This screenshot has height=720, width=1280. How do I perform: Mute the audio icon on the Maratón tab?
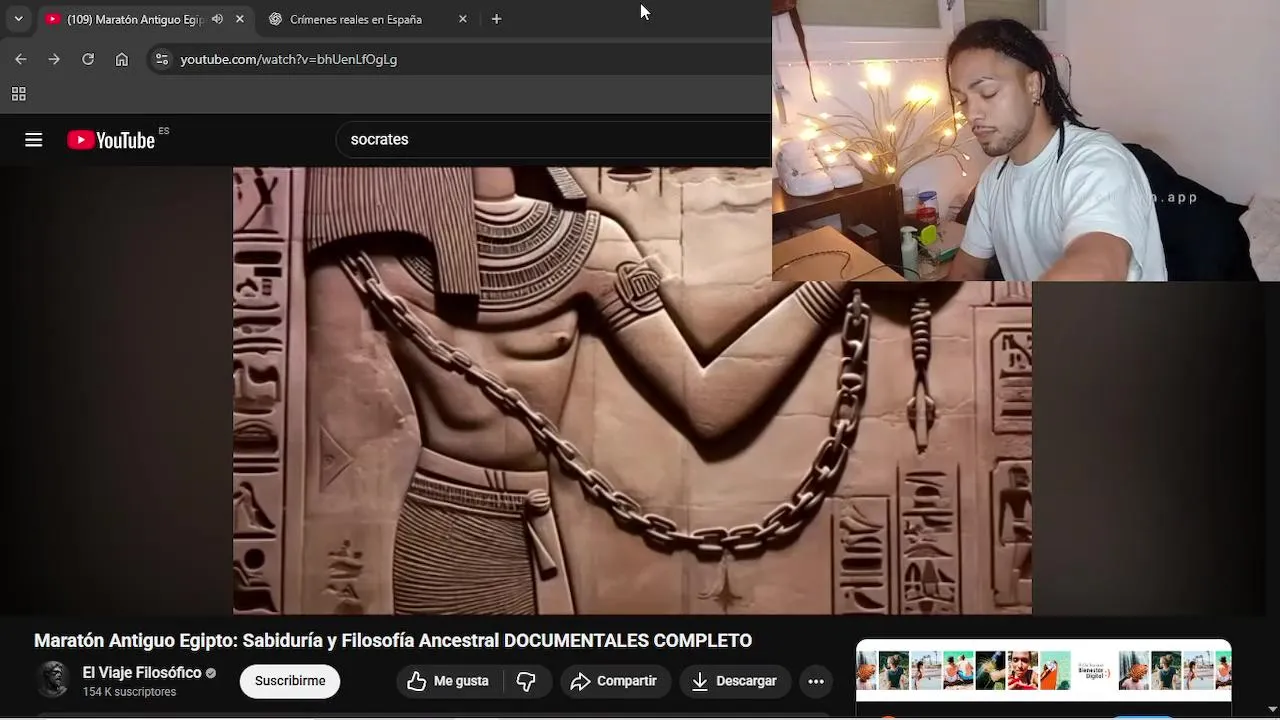click(217, 19)
